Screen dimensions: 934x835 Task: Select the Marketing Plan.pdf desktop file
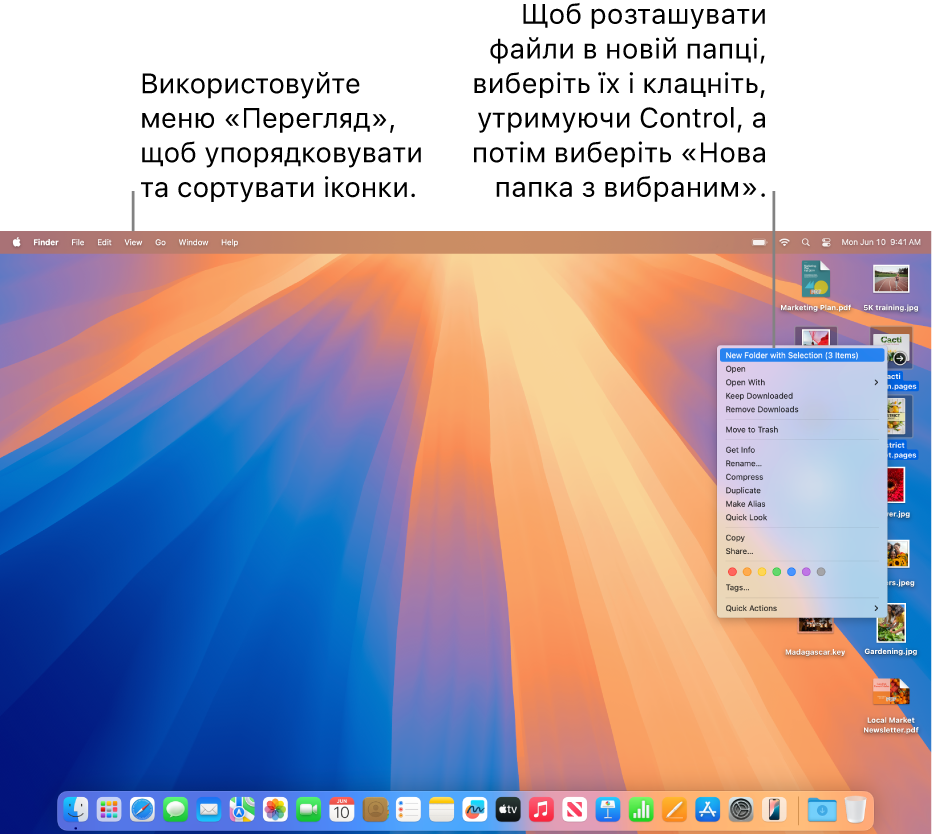coord(815,286)
